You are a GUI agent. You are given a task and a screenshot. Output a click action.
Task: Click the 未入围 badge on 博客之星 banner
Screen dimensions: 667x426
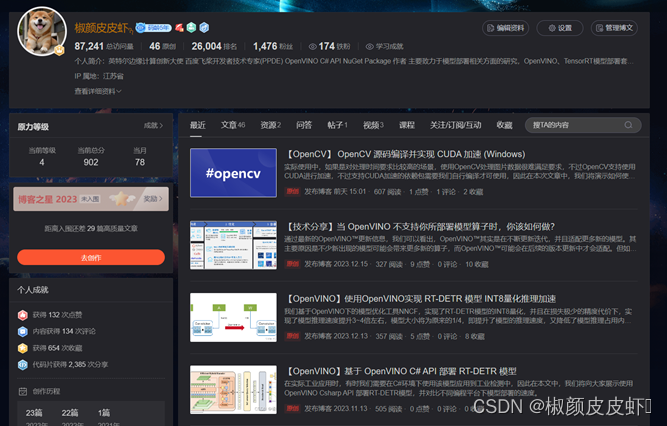[91, 199]
